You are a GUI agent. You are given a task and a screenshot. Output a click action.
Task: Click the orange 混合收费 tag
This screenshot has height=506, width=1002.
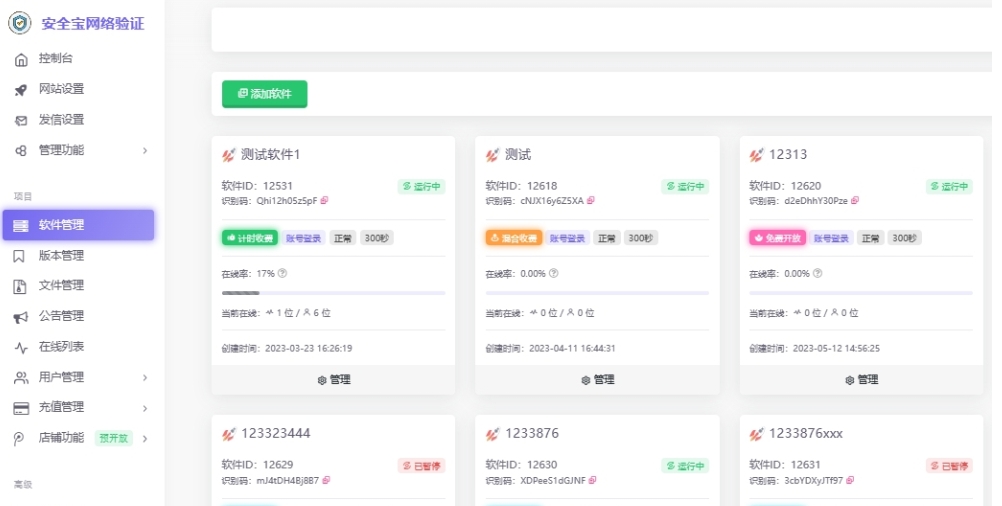(x=514, y=238)
